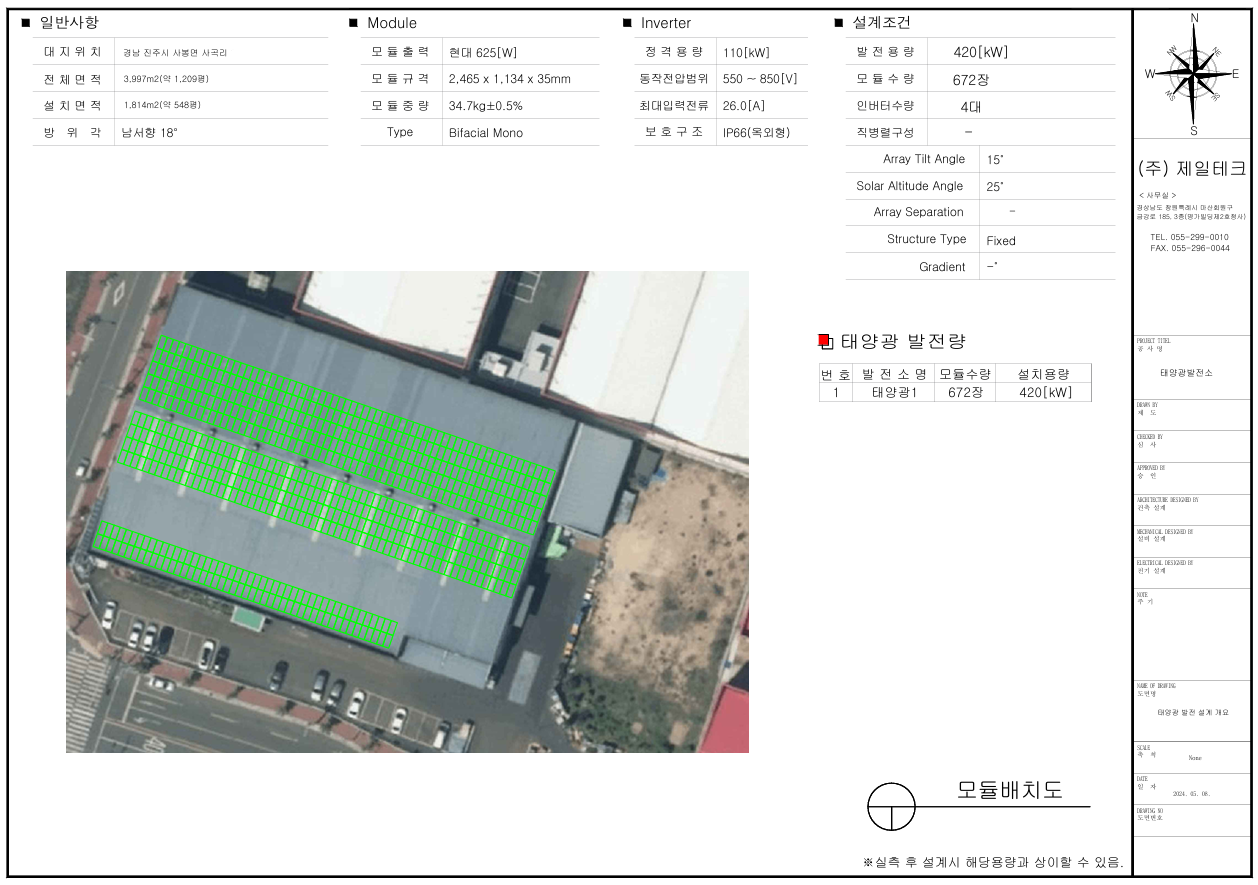Click the TEL. 055-299-0010 phone number
The image size is (1258, 885).
1189,237
